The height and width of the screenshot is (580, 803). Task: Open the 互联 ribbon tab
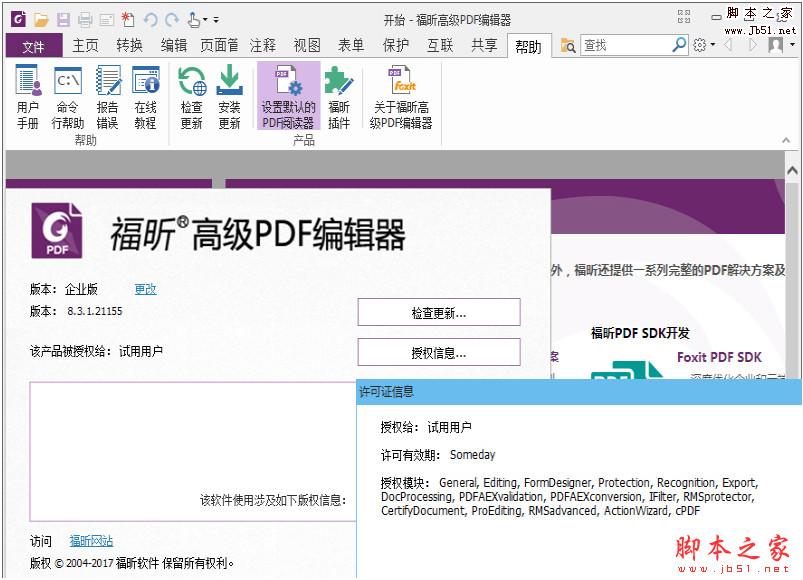coord(440,46)
